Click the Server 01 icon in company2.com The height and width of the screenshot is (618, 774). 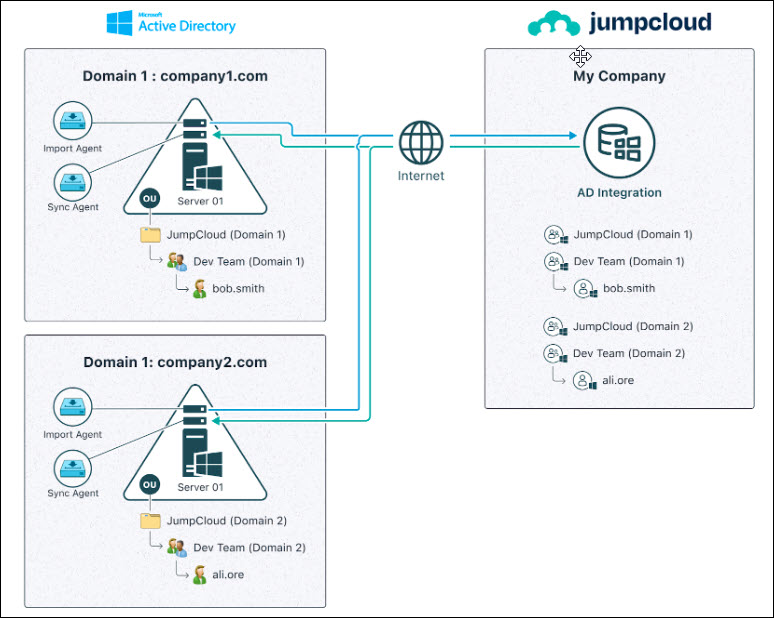(x=195, y=440)
